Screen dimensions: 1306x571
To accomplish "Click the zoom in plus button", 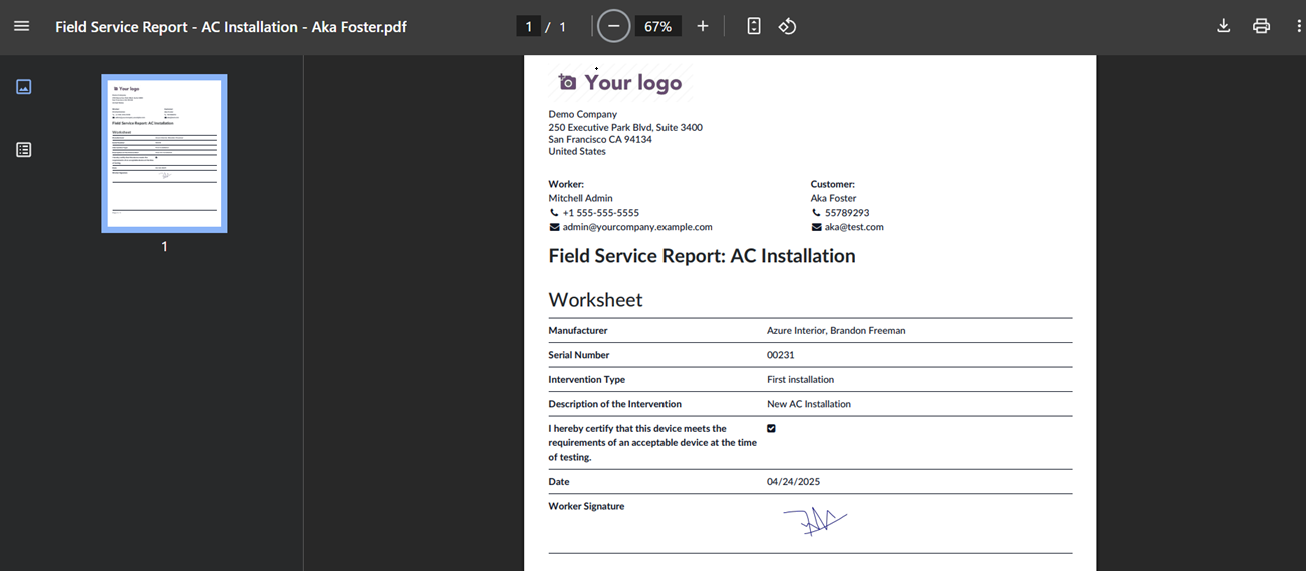I will [703, 26].
